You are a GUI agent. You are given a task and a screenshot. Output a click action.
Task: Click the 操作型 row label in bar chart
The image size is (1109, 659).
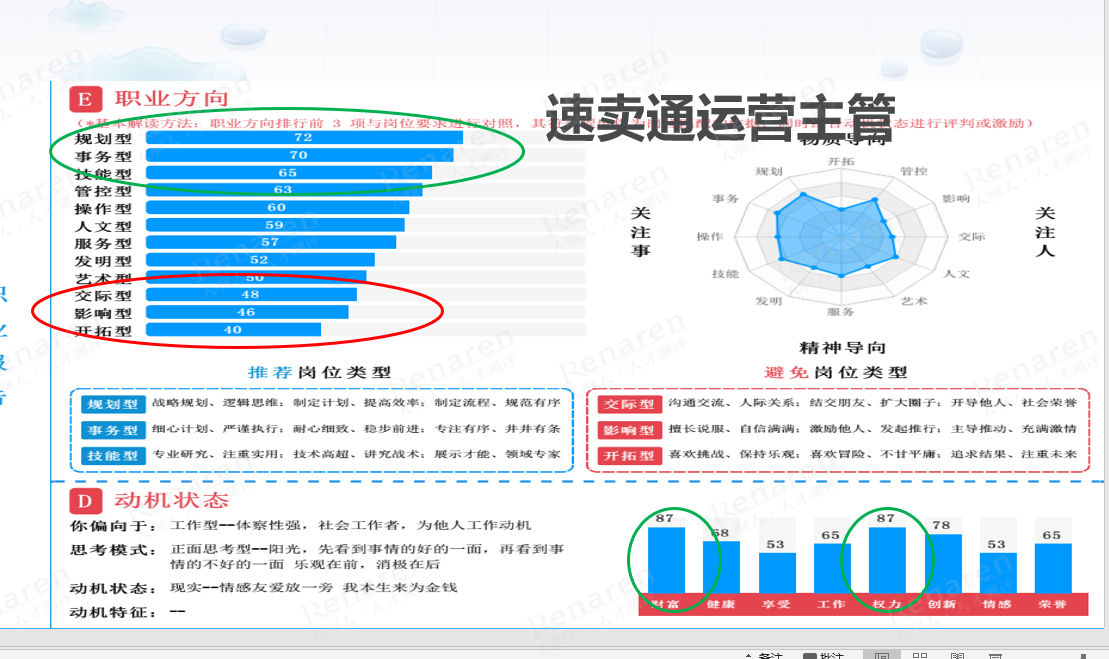pos(103,209)
